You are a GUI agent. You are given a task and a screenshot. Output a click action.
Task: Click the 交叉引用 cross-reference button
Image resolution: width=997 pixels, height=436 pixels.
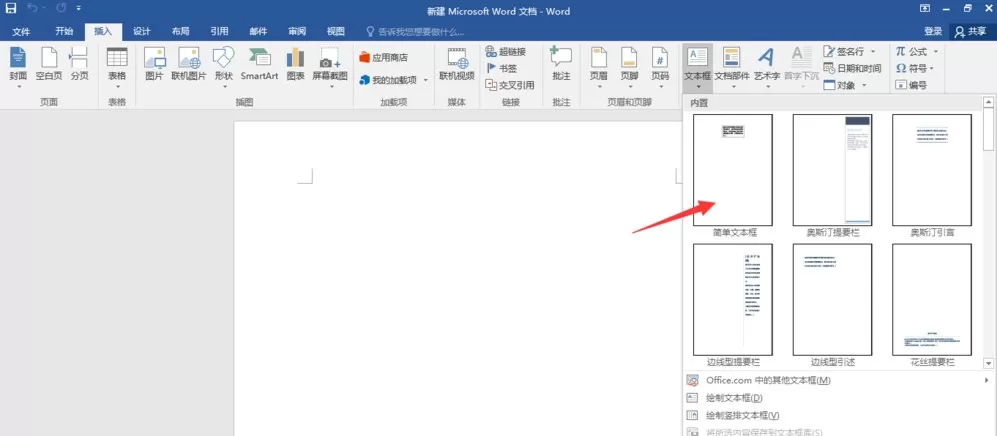(x=510, y=85)
